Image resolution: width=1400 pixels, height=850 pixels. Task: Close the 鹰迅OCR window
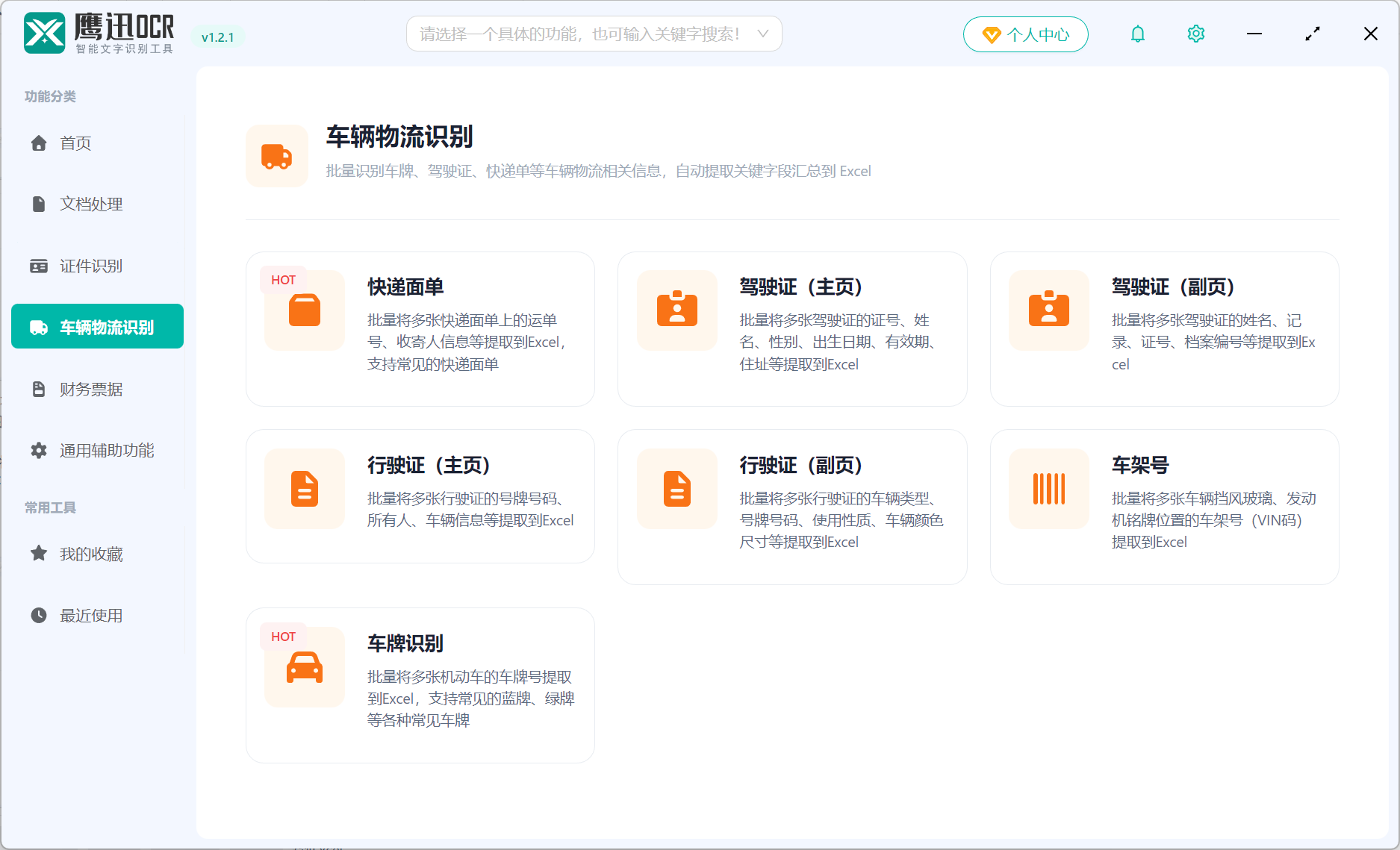1371,34
